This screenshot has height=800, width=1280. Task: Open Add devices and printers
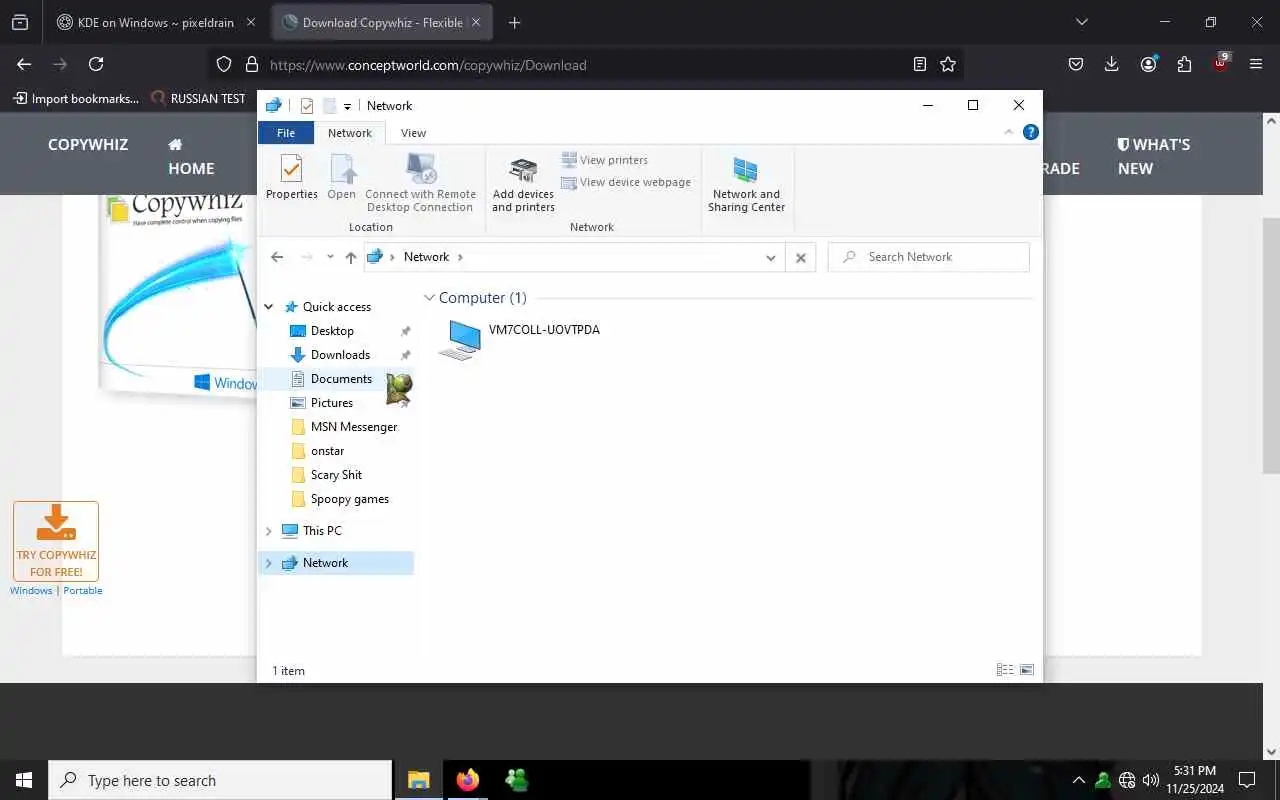(x=523, y=184)
